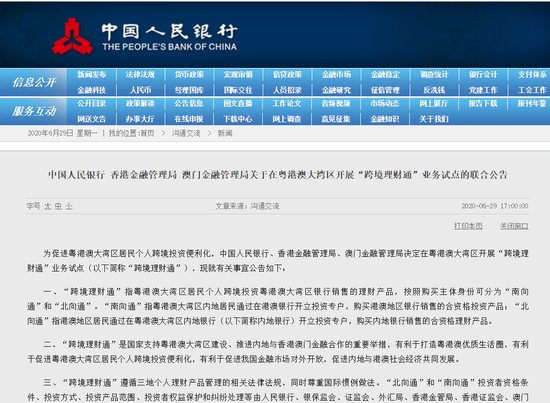
Task: Open the 人民币 navigation item
Action: [141, 90]
